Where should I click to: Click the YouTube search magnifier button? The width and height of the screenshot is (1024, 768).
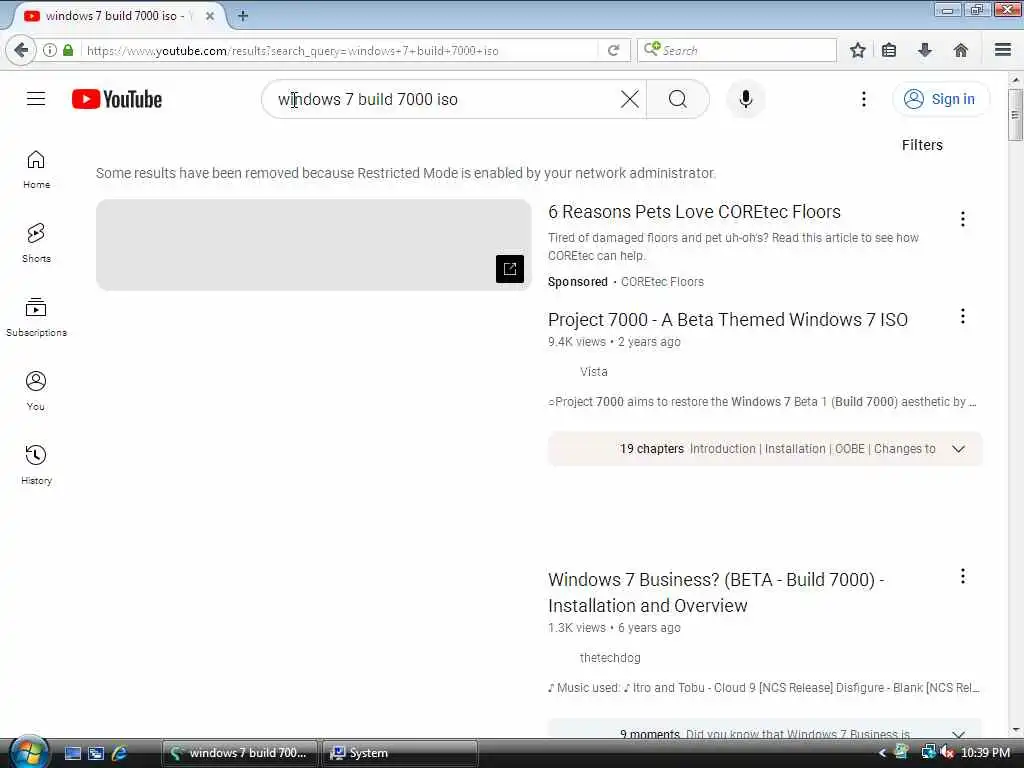pos(678,99)
